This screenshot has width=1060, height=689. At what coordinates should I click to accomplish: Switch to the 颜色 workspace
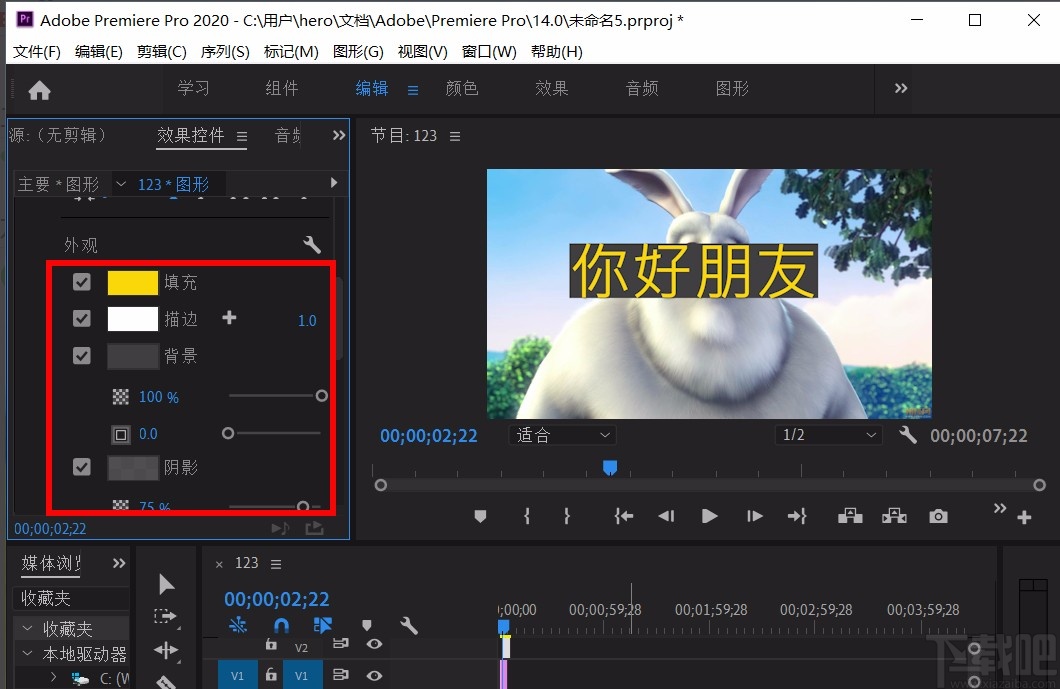pos(462,88)
